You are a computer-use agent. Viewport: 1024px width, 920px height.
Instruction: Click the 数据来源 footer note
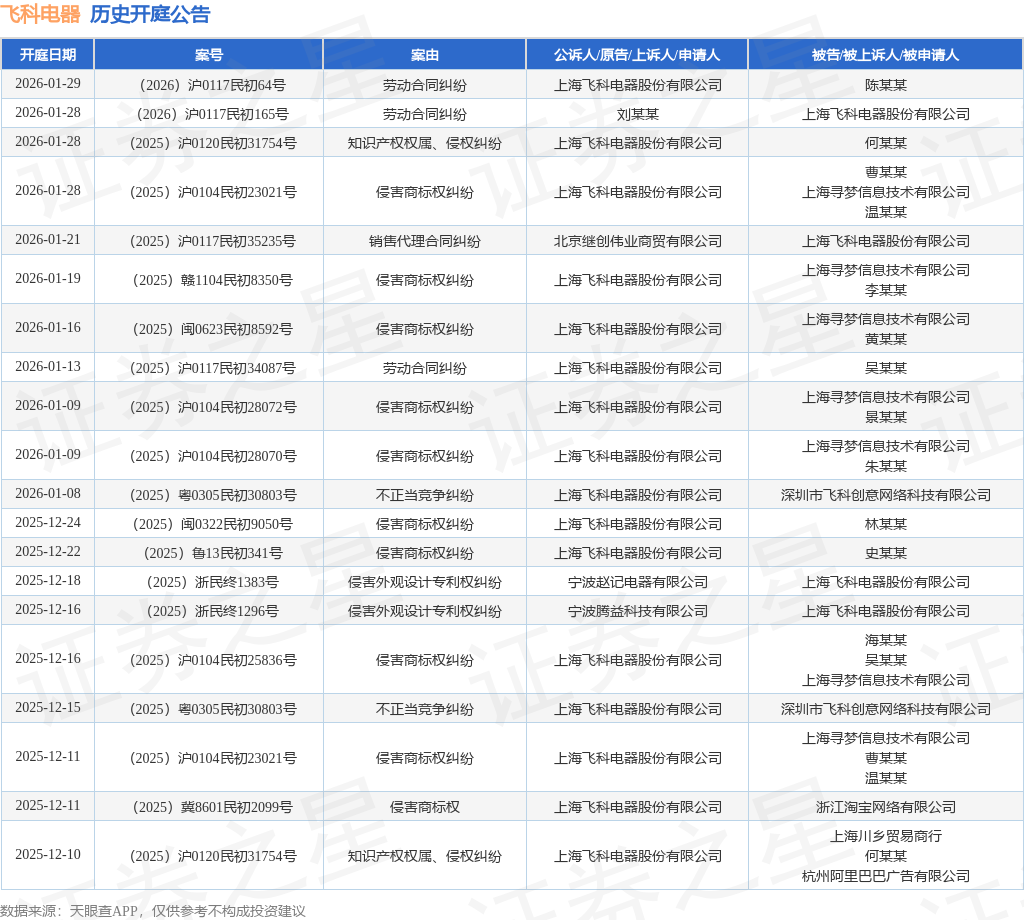point(153,911)
